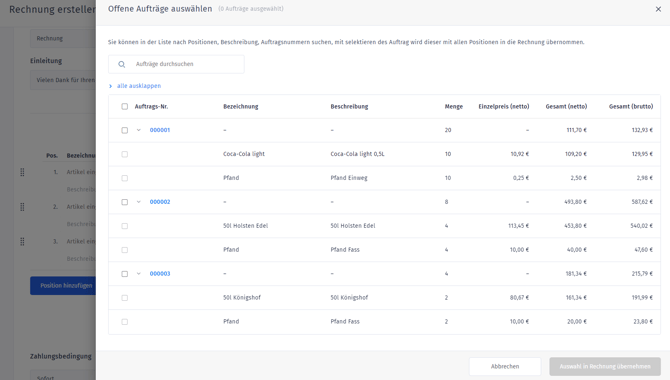This screenshot has height=380, width=670.
Task: Select the Coca-Cola light 0,5L description cell
Action: 357,154
